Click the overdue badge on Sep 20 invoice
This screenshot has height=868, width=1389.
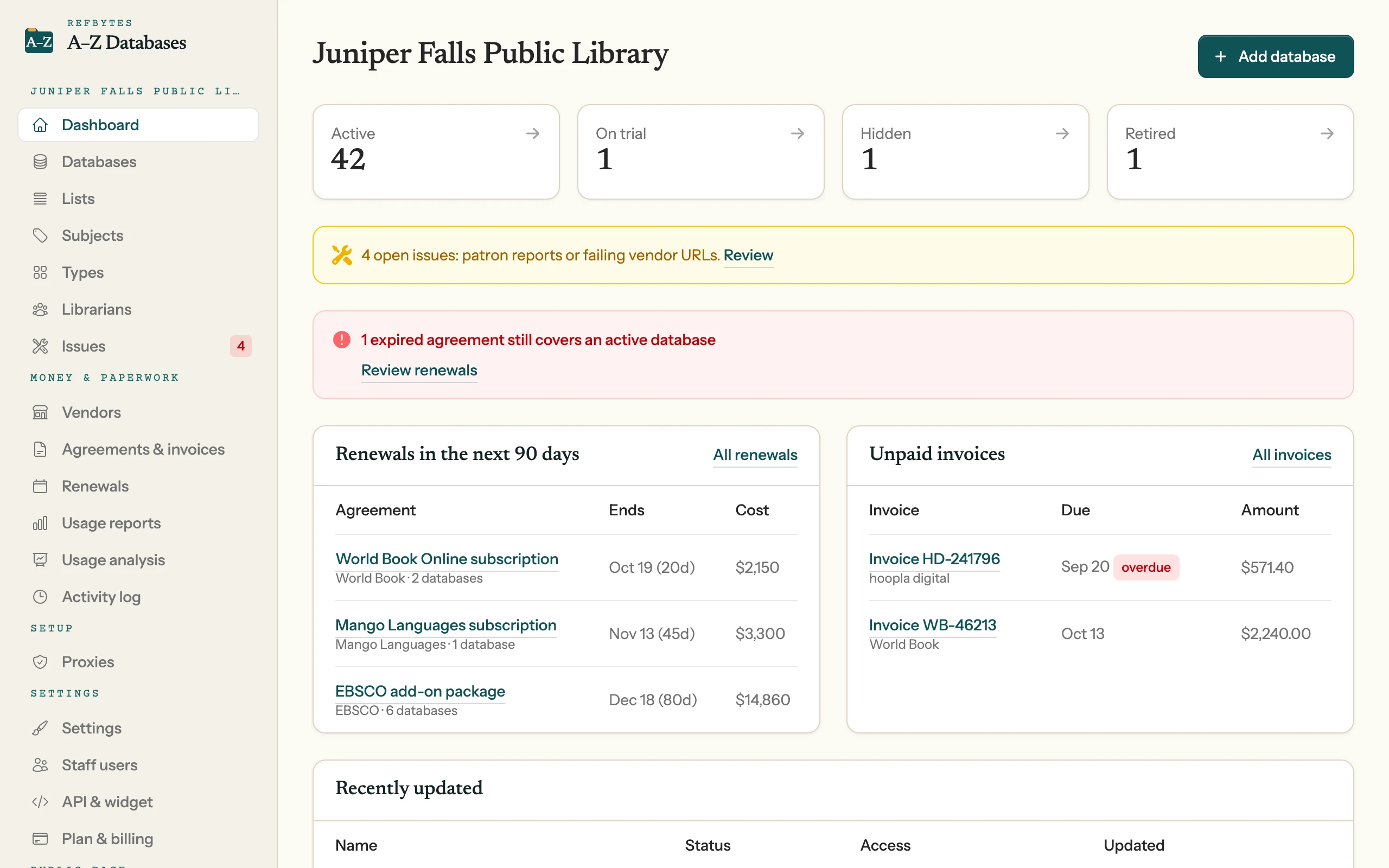(1145, 567)
